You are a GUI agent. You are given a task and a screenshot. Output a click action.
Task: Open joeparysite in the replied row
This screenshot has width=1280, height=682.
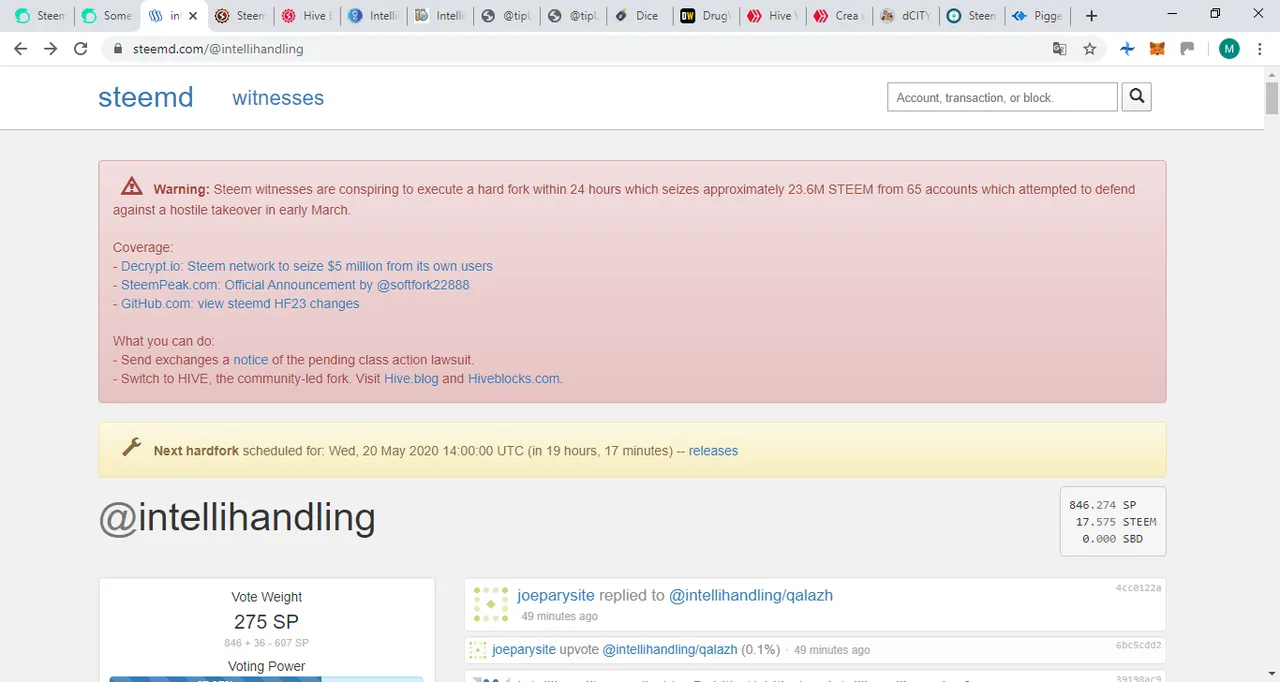(556, 595)
